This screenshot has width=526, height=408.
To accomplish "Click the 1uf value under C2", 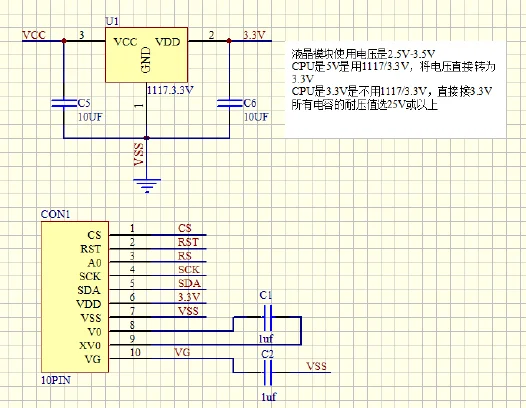I will point(268,397).
